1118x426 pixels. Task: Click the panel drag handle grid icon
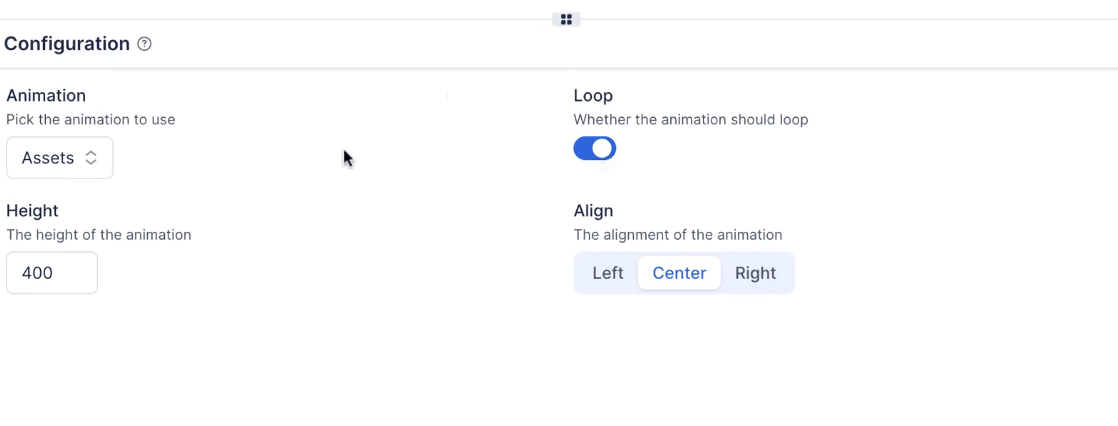(x=566, y=19)
